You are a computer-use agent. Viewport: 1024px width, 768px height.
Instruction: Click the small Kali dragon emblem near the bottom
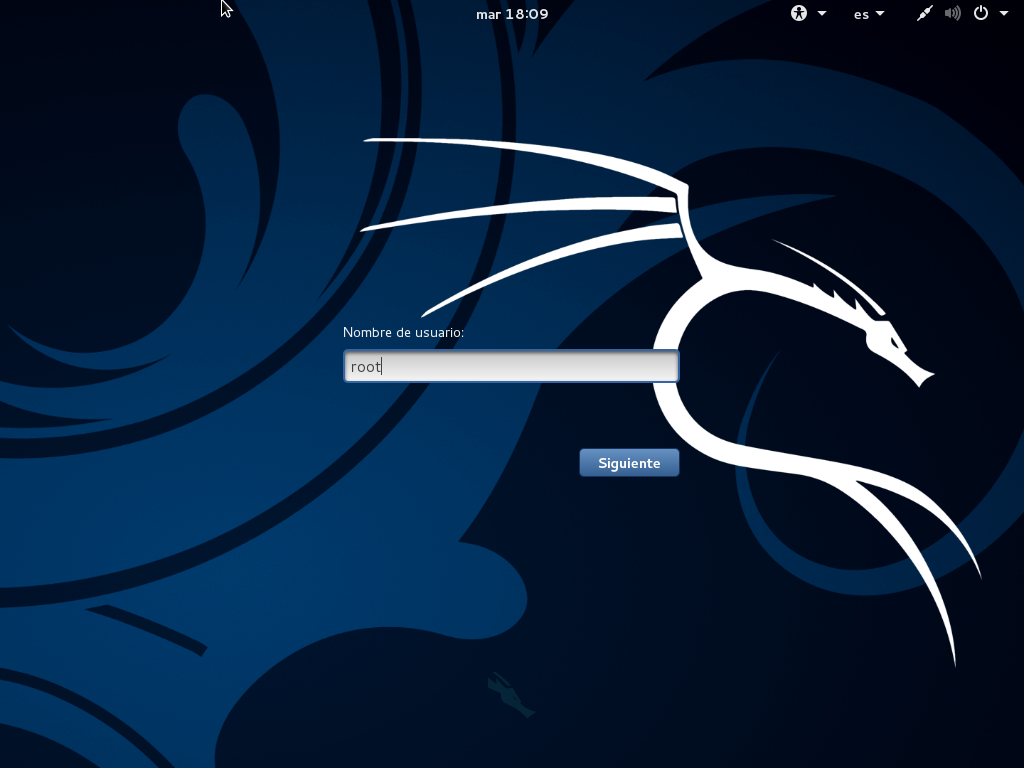pyautogui.click(x=510, y=692)
